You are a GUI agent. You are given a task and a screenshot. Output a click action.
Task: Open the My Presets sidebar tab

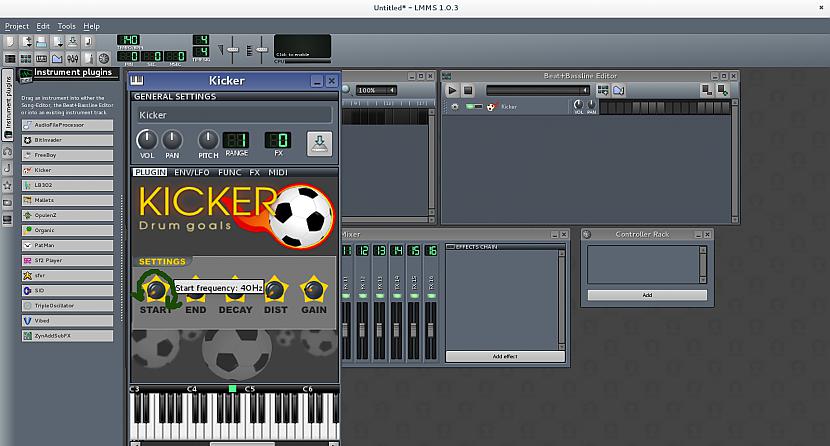[x=7, y=186]
